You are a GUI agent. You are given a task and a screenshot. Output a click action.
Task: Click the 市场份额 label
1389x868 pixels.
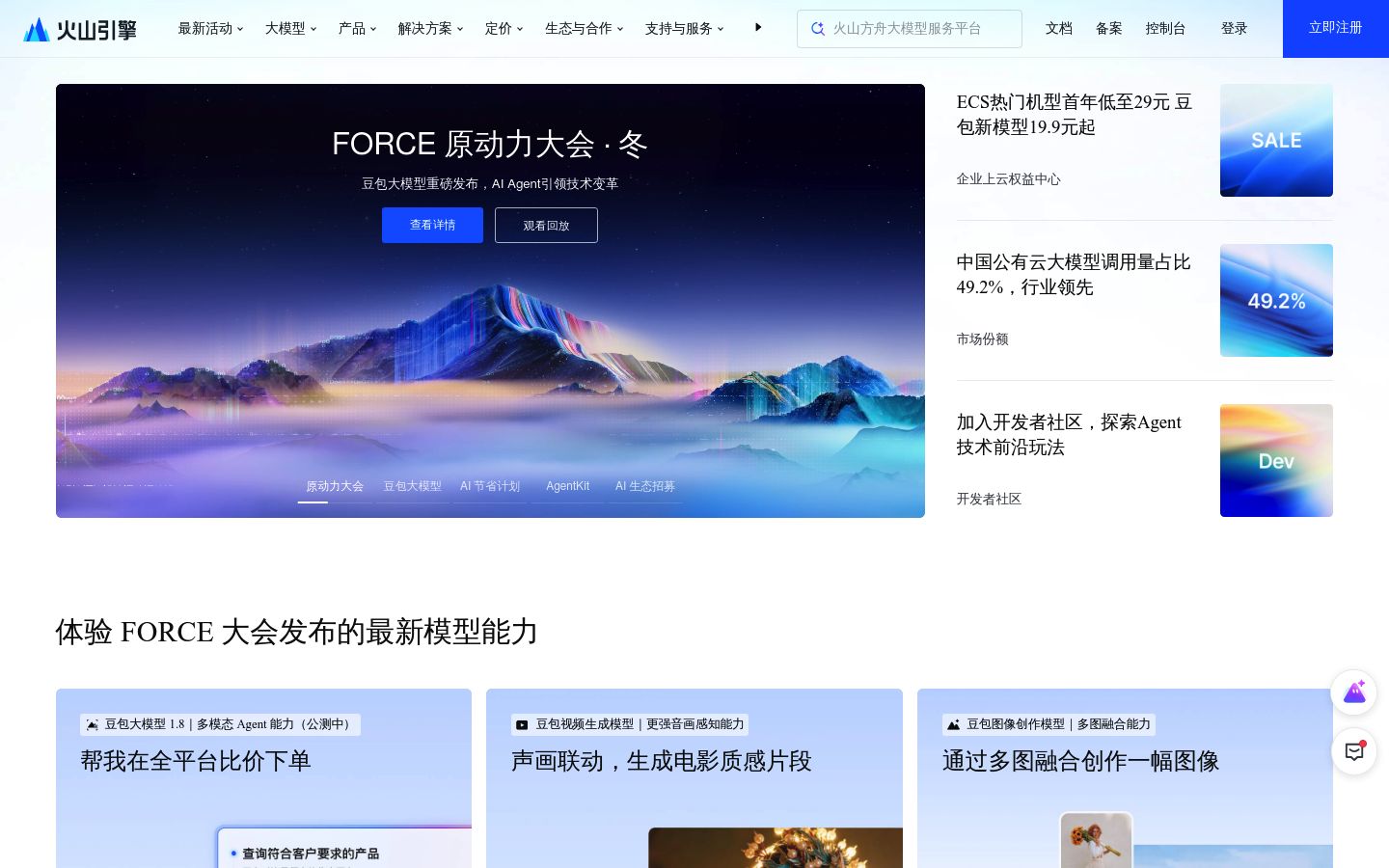982,339
